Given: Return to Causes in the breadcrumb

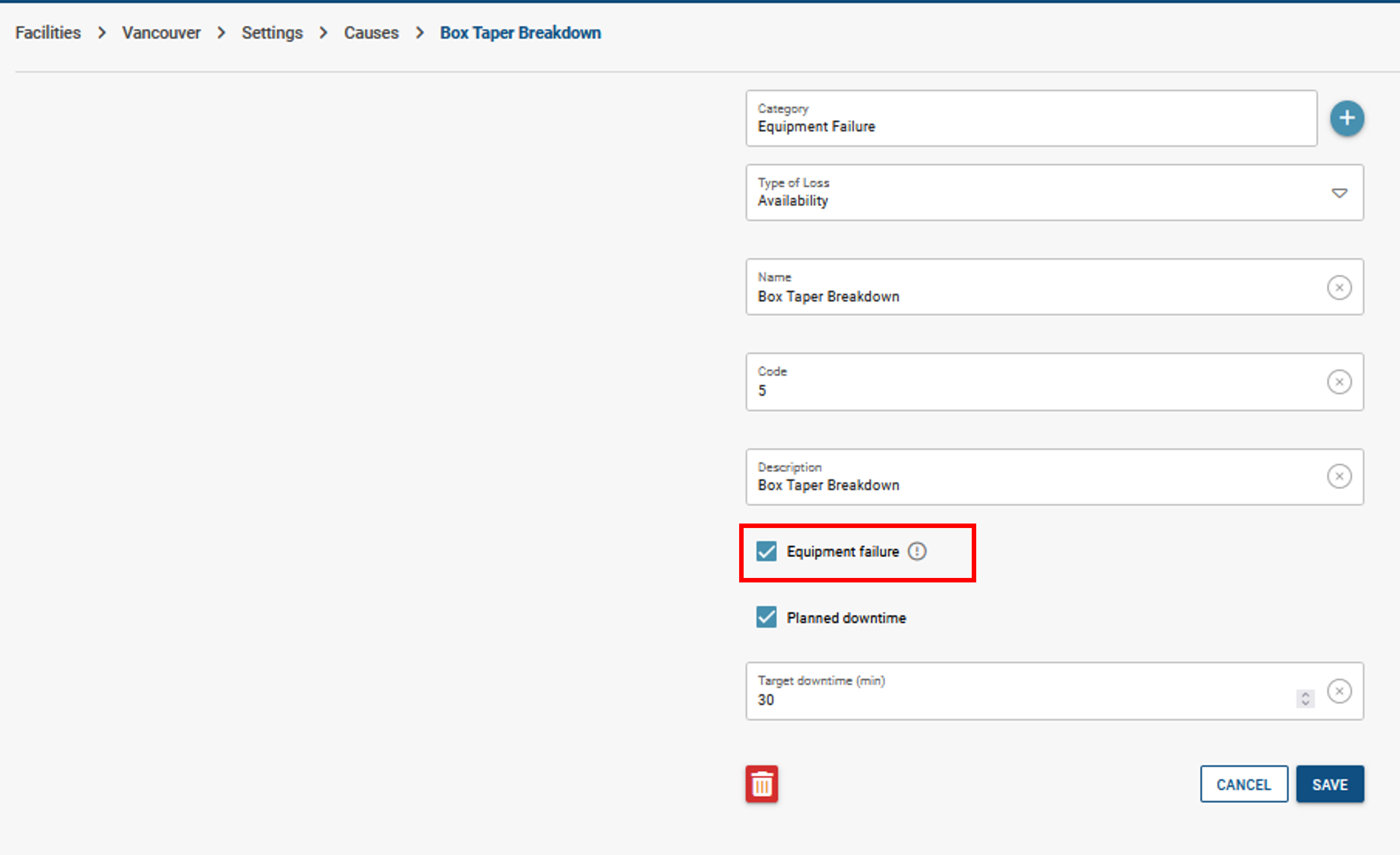Looking at the screenshot, I should click(x=371, y=33).
